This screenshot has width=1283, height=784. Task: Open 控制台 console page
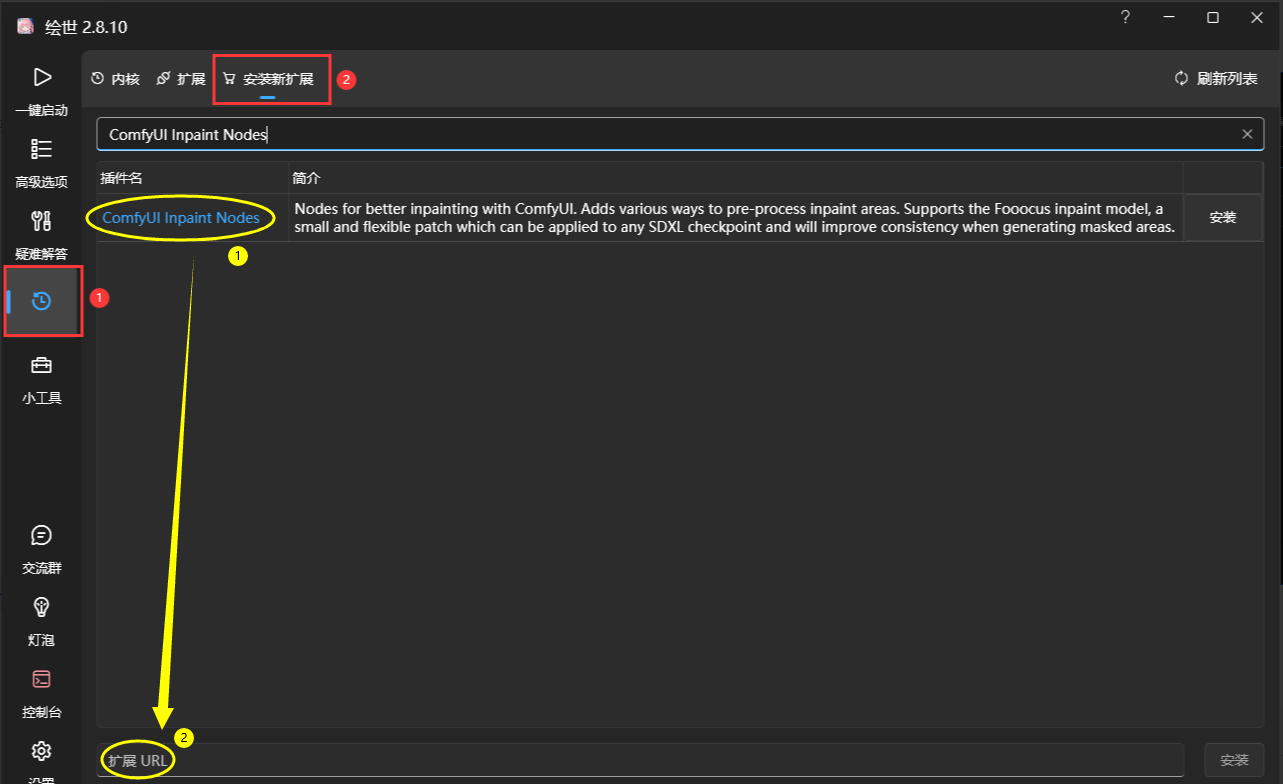tap(41, 694)
